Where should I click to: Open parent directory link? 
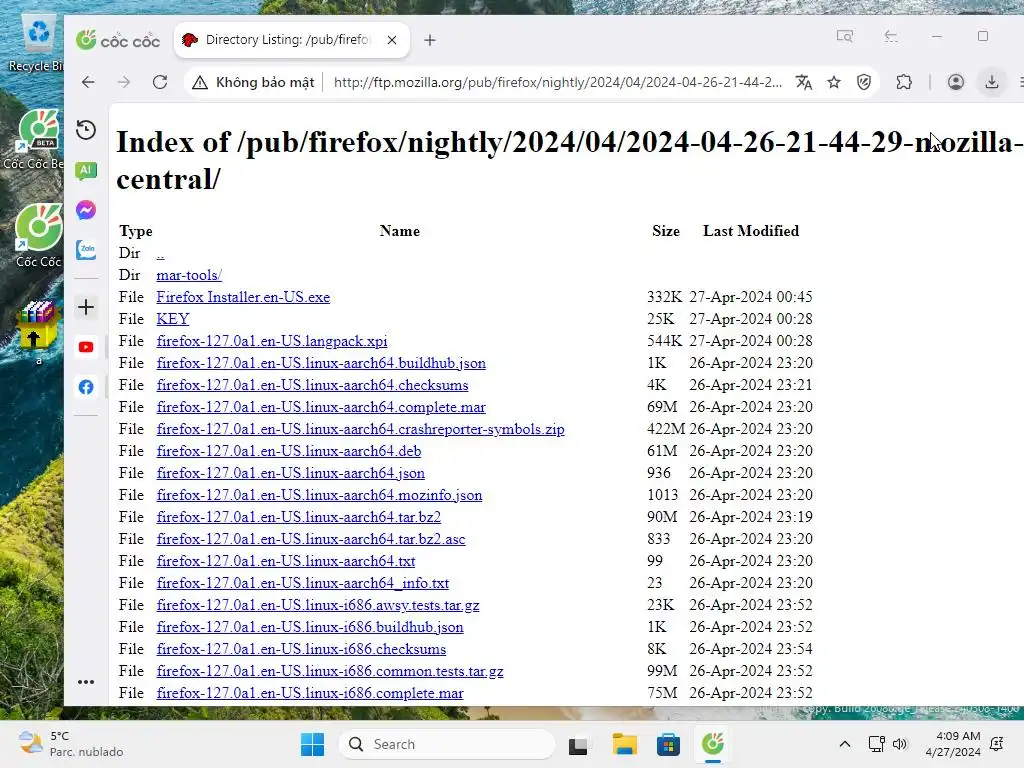click(x=160, y=253)
